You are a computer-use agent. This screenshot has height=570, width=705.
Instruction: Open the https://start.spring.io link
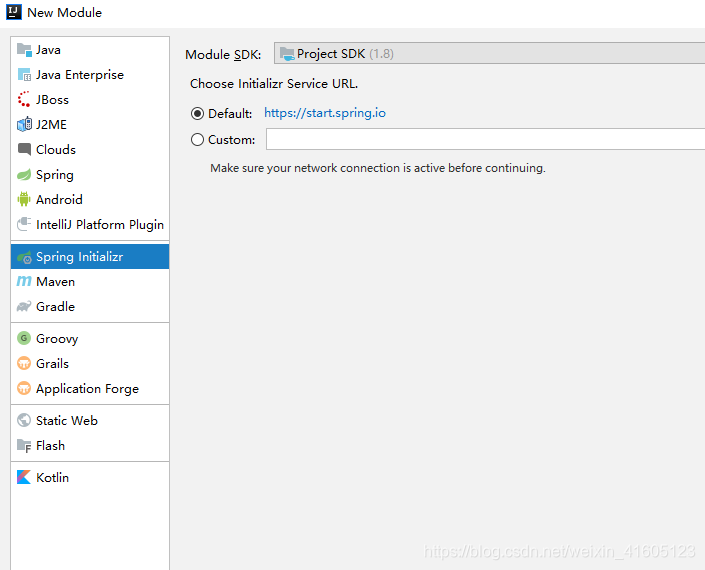(325, 113)
